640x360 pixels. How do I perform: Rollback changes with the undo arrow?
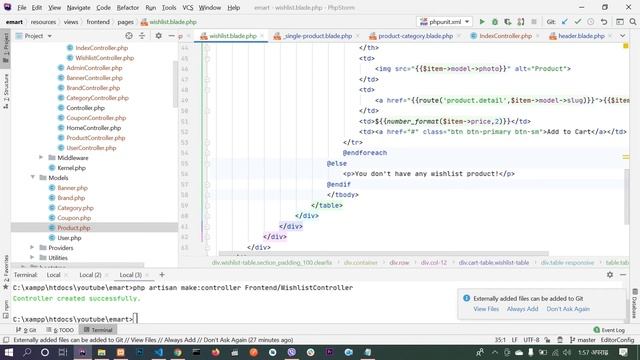pos(604,22)
